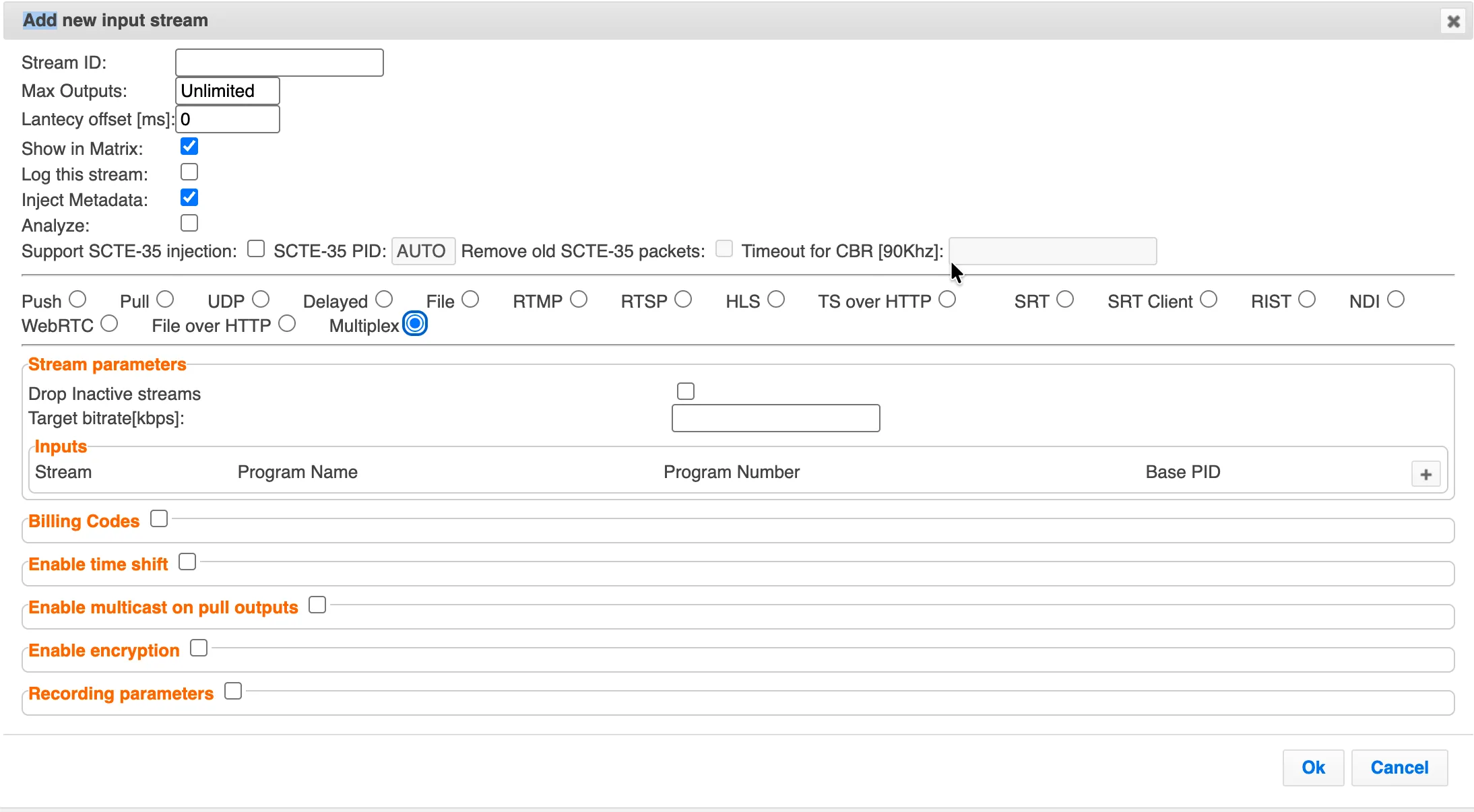
Task: Choose HLS input type
Action: click(776, 299)
